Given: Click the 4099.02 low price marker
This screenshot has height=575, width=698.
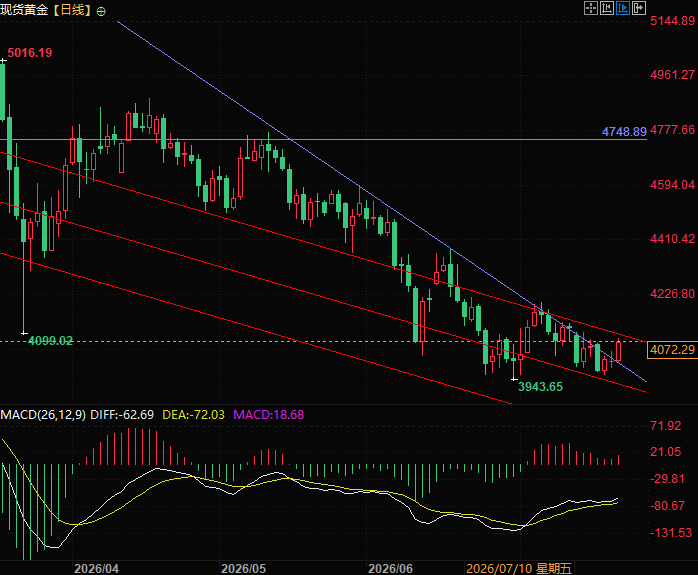Looking at the screenshot, I should 50,341.
